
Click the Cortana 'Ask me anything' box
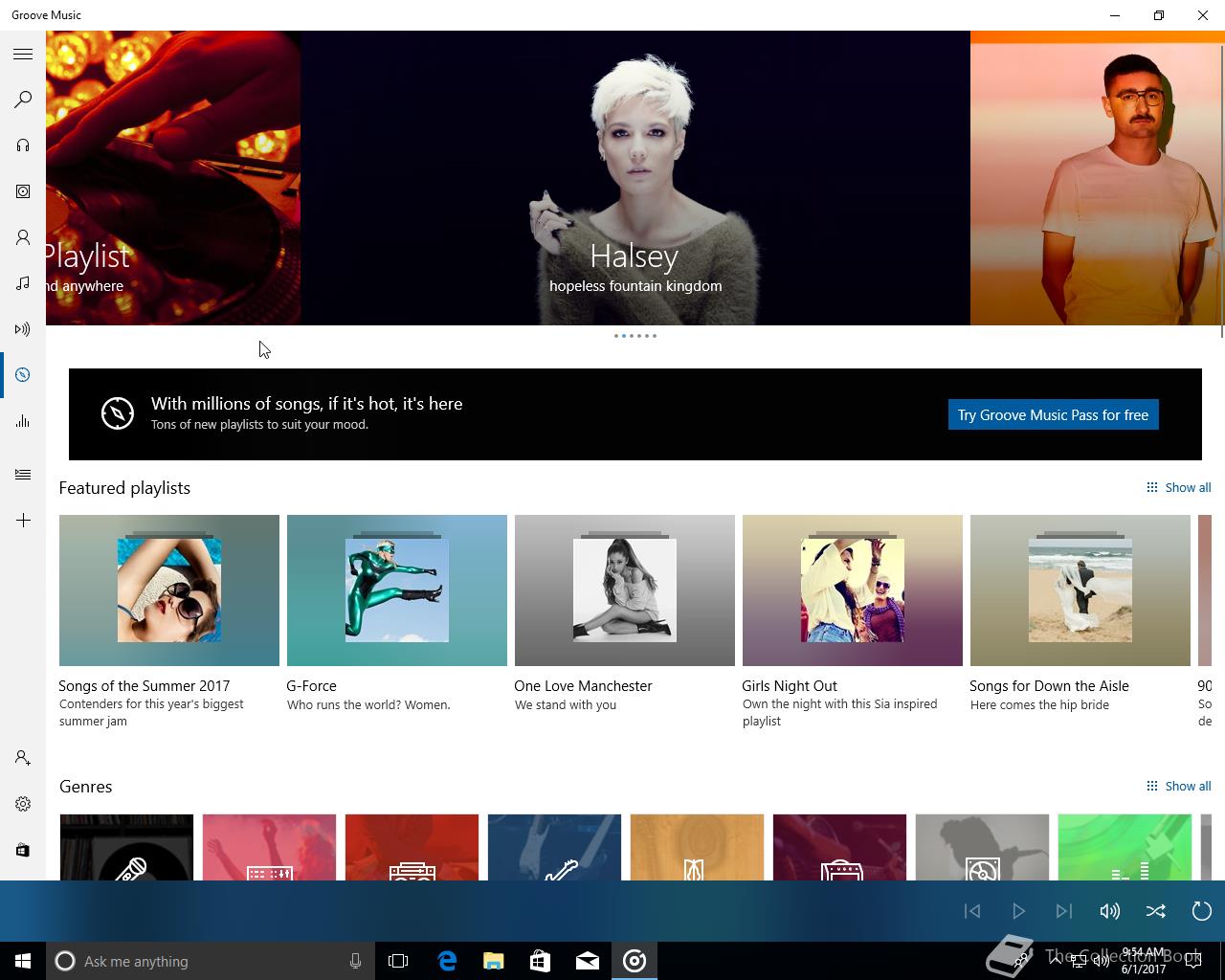(x=209, y=961)
